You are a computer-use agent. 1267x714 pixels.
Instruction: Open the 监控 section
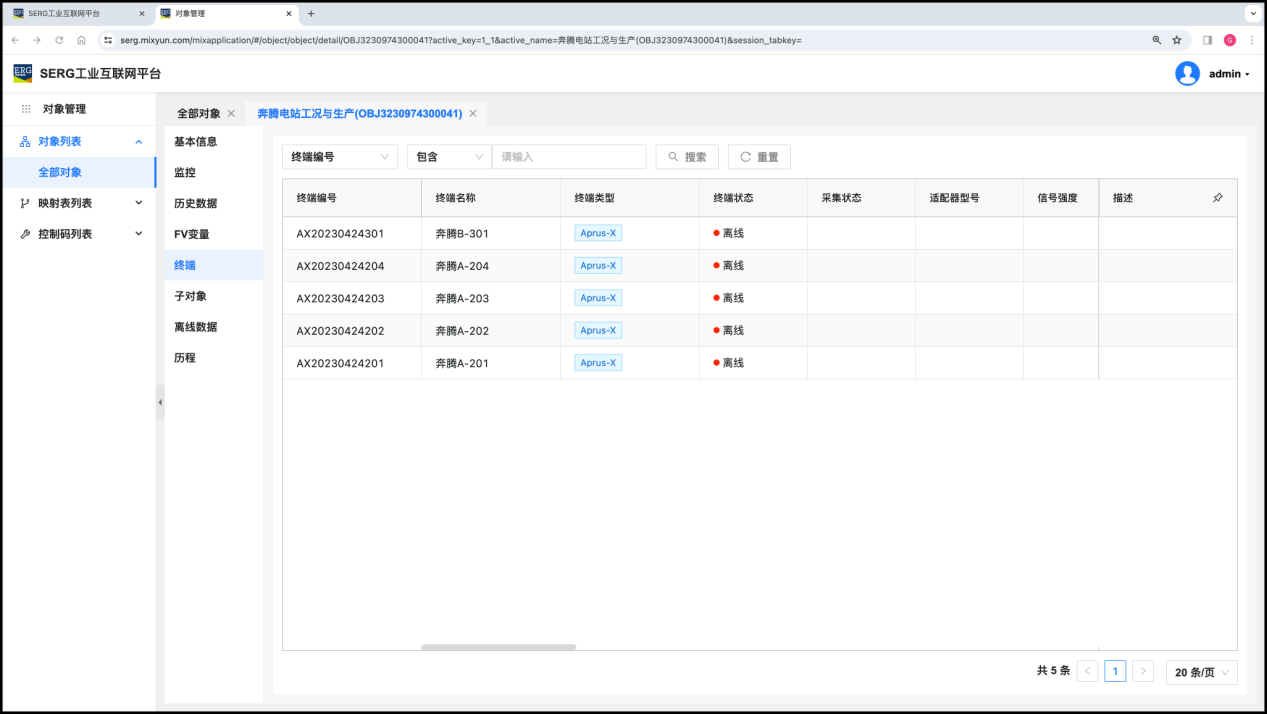(185, 172)
